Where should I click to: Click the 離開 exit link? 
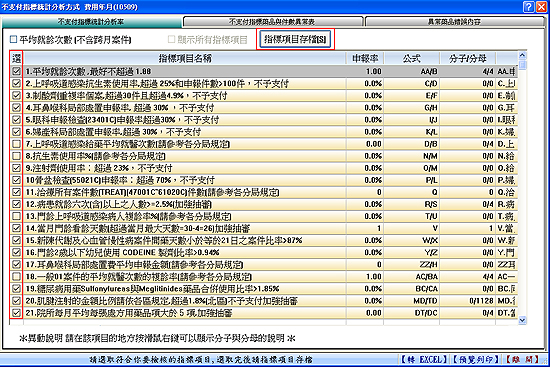pyautogui.click(x=522, y=360)
